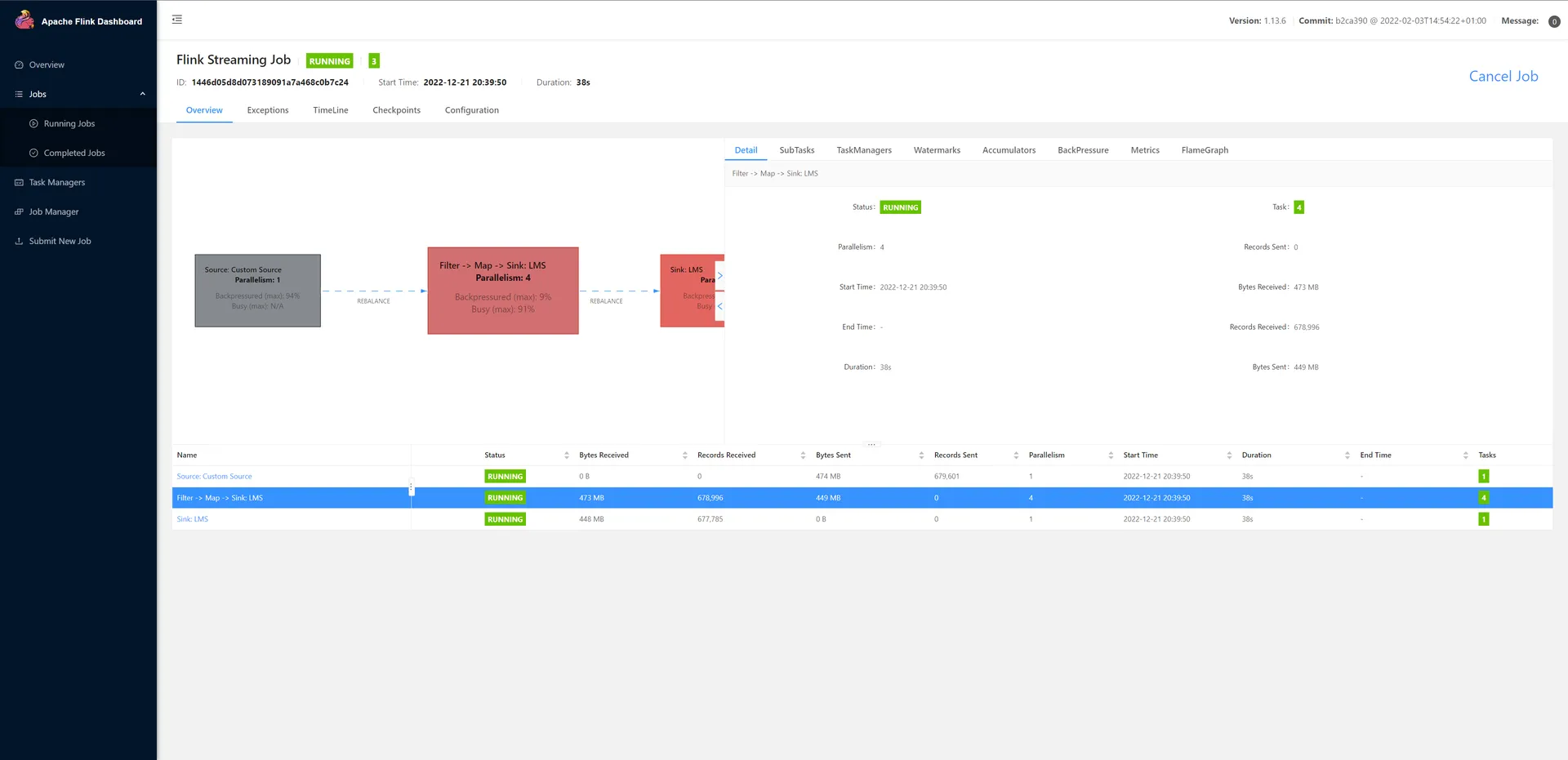Click the Cancel Job link

[x=1503, y=76]
